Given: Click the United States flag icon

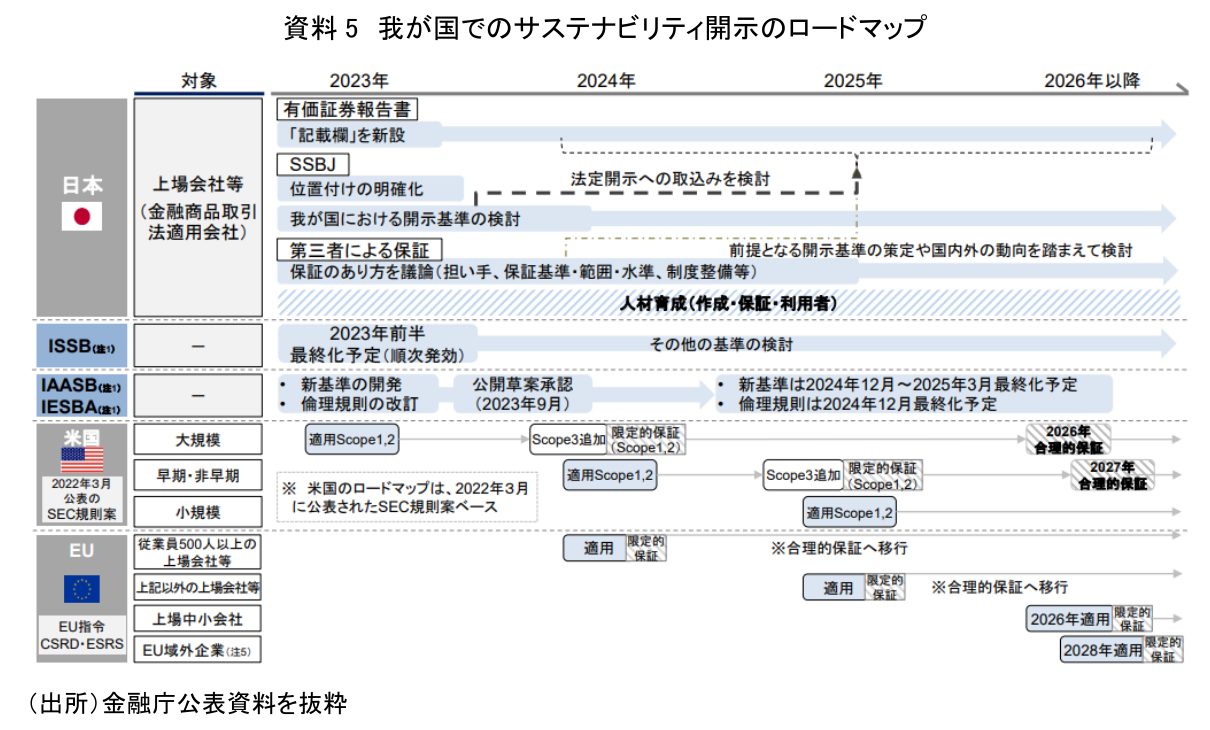Looking at the screenshot, I should [x=82, y=460].
